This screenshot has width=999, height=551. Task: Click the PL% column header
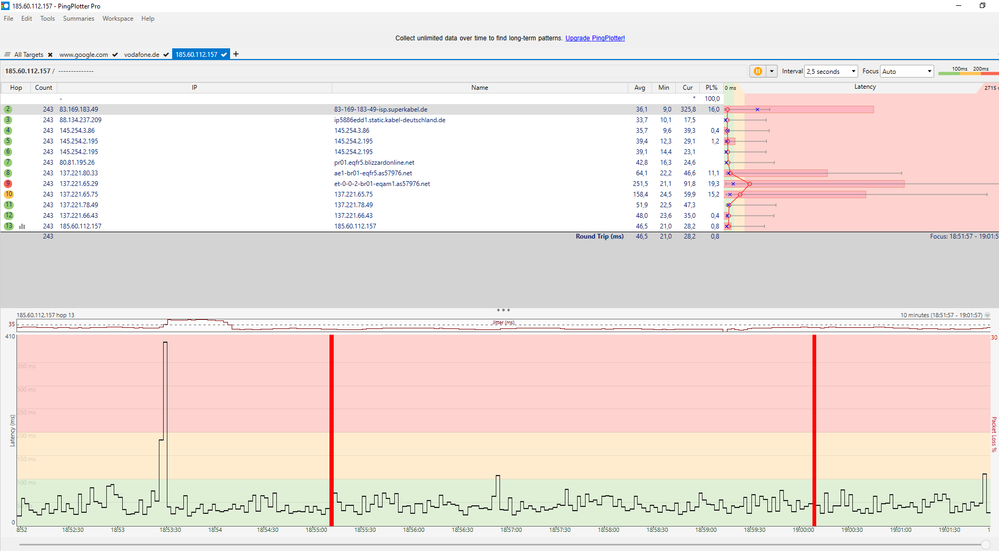tap(711, 87)
